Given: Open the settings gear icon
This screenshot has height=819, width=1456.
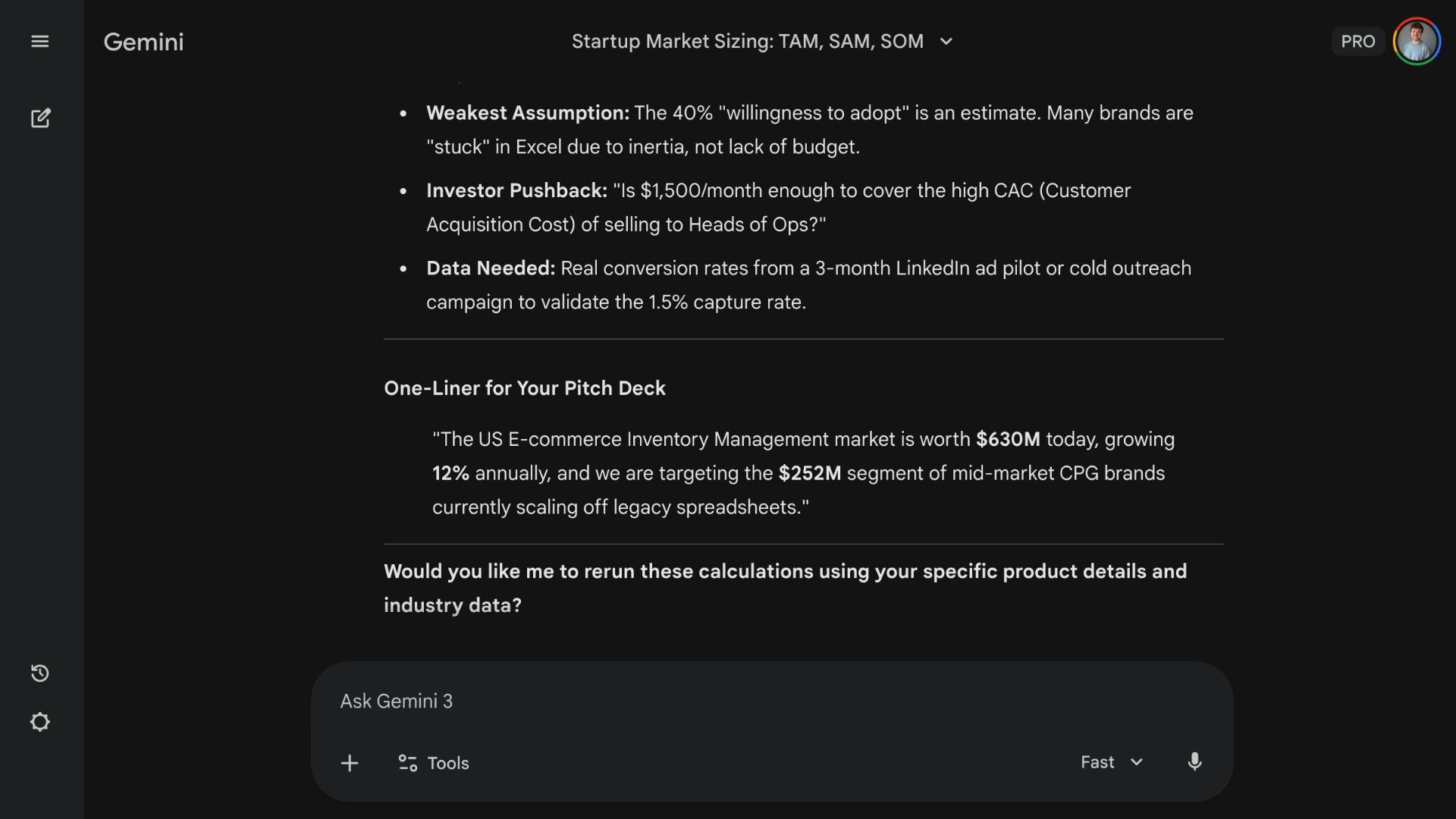Looking at the screenshot, I should (40, 722).
